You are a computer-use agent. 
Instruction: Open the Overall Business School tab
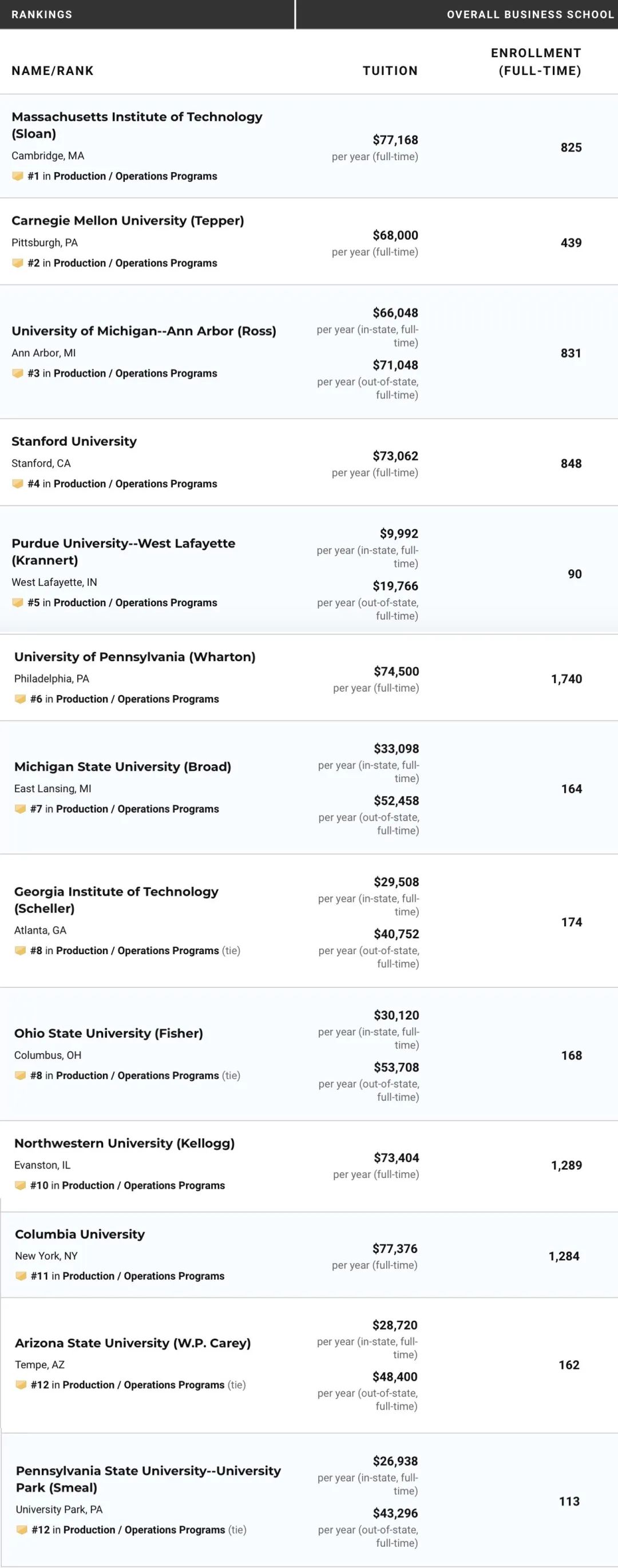pos(530,15)
